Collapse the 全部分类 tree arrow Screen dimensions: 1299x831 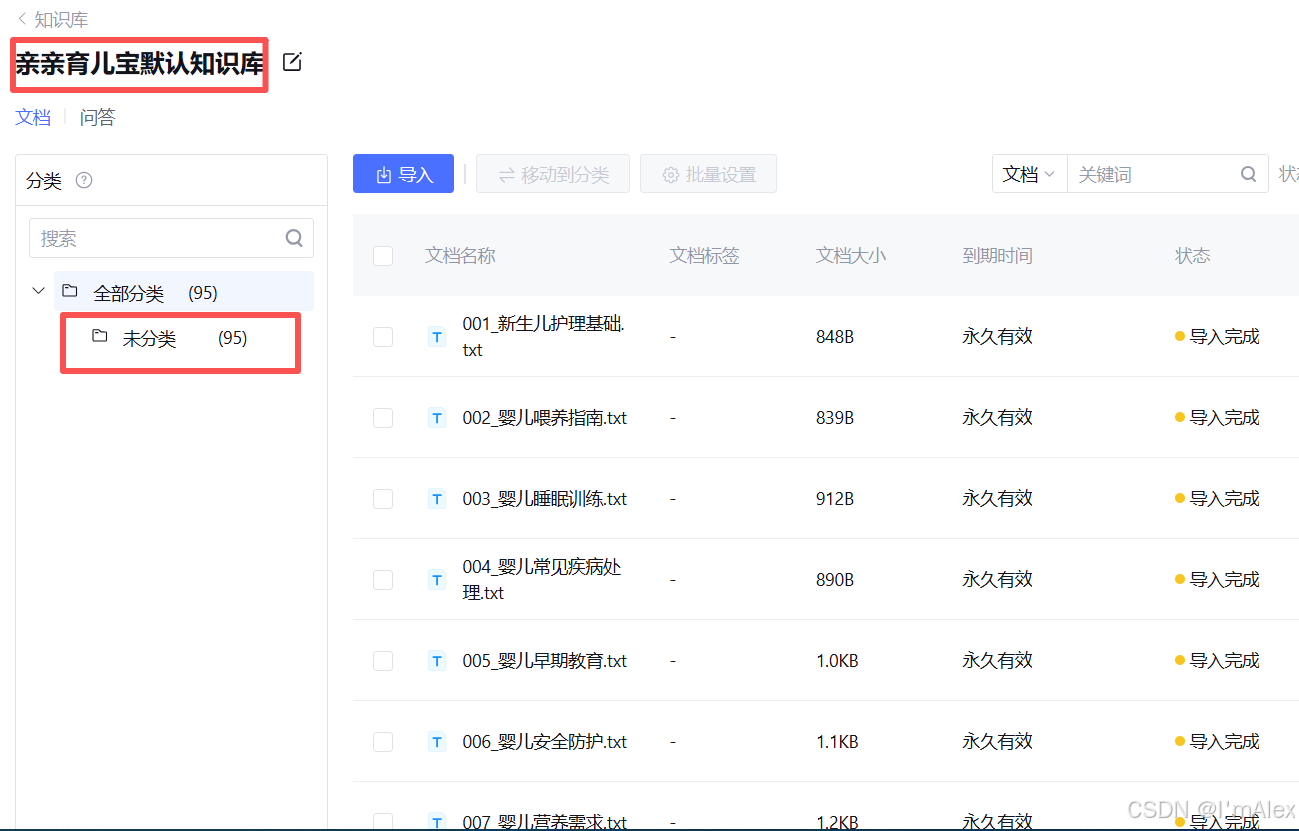tap(38, 291)
